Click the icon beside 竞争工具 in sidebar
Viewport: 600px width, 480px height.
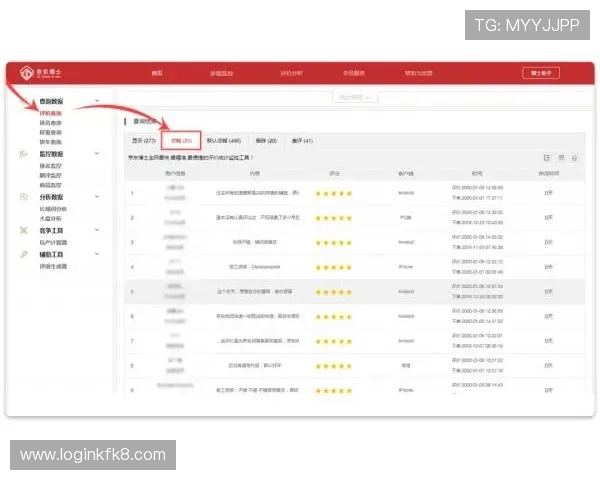pos(23,230)
